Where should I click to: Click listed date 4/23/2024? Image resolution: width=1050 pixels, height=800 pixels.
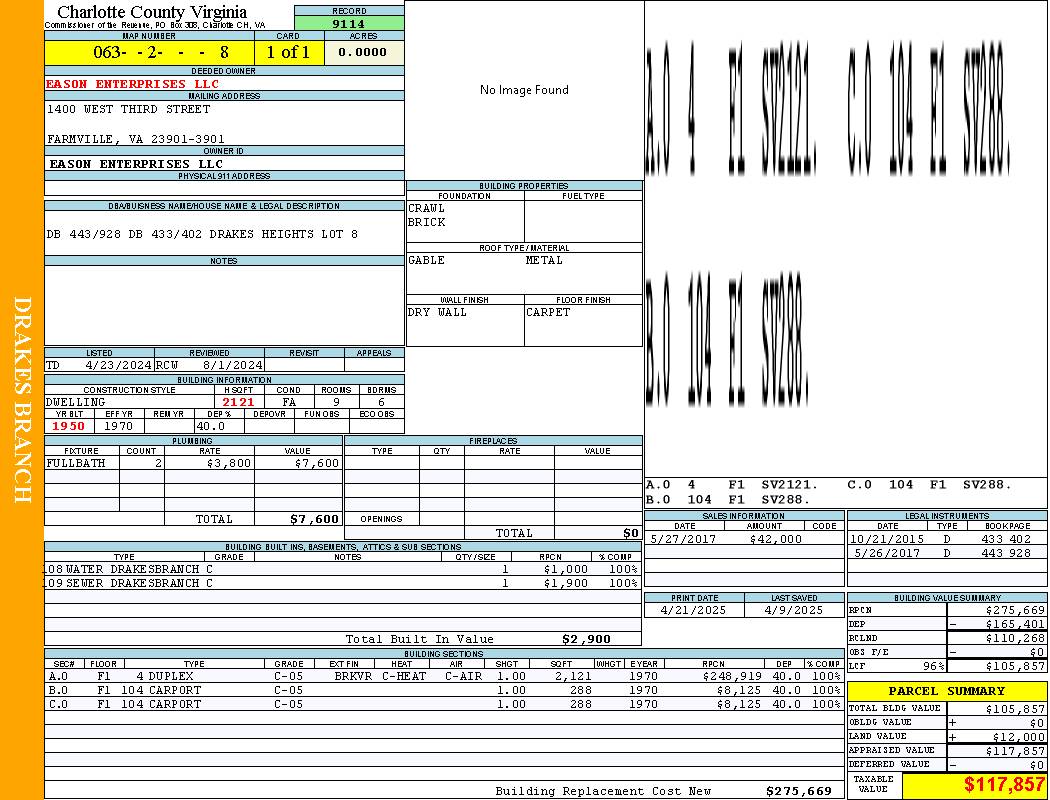tap(119, 366)
